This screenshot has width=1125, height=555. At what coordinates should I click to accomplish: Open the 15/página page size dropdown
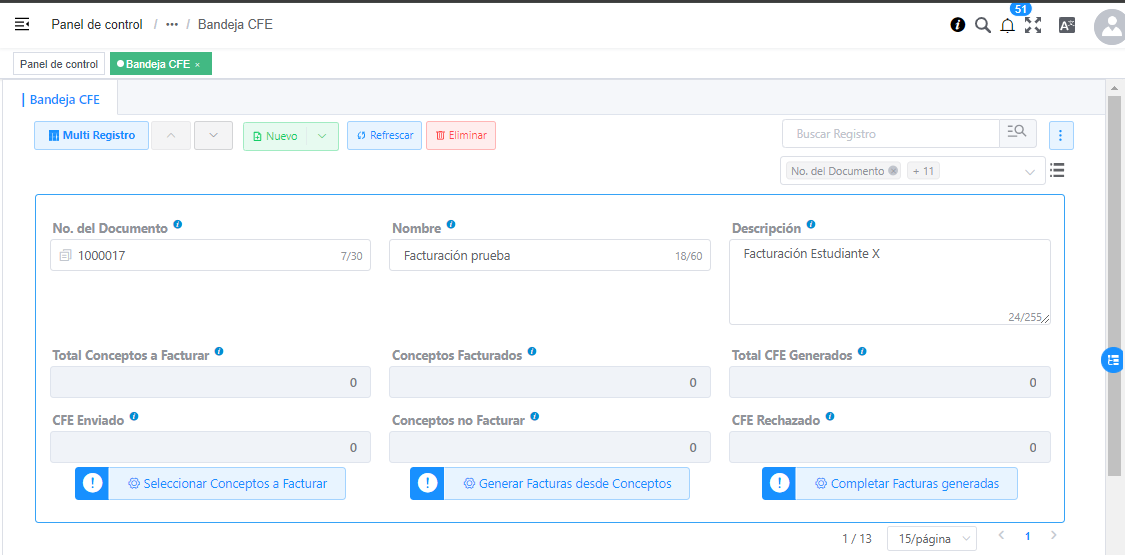[931, 539]
